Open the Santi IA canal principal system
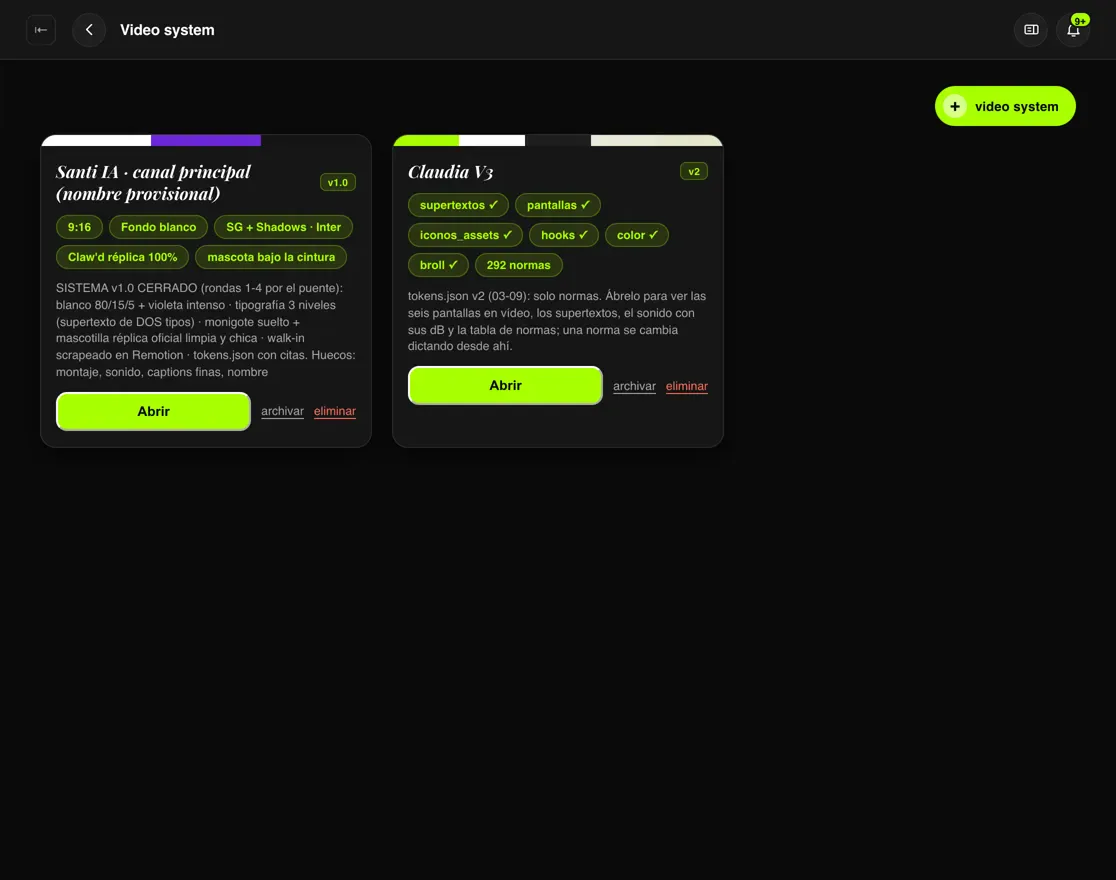Image resolution: width=1116 pixels, height=880 pixels. tap(153, 411)
